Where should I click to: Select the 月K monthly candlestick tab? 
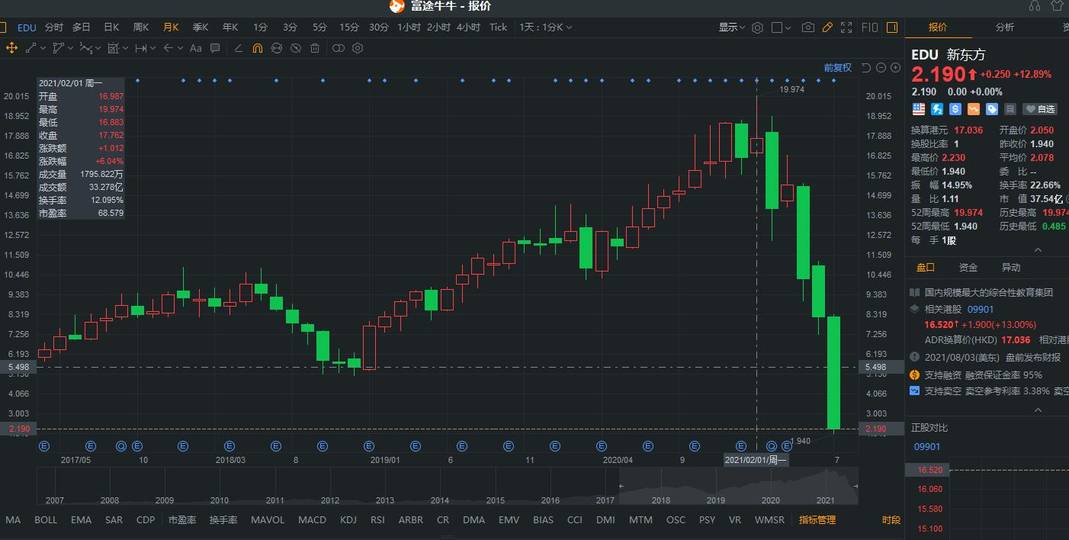(x=170, y=27)
